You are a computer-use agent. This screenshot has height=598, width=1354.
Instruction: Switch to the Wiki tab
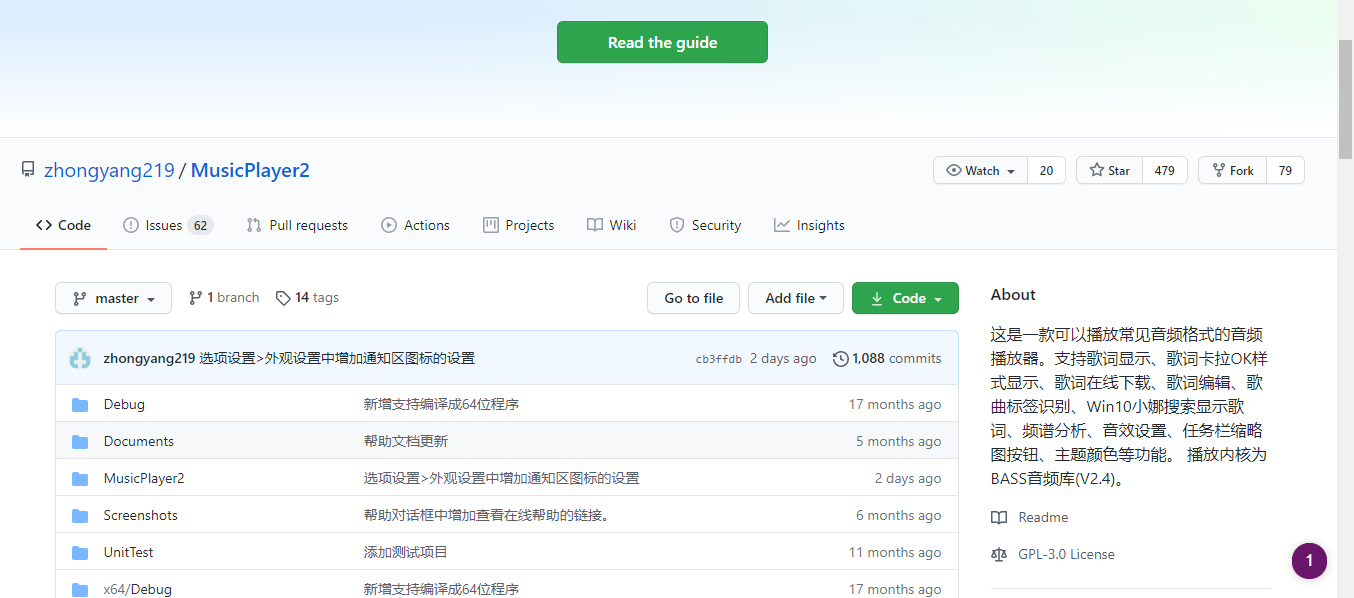611,225
